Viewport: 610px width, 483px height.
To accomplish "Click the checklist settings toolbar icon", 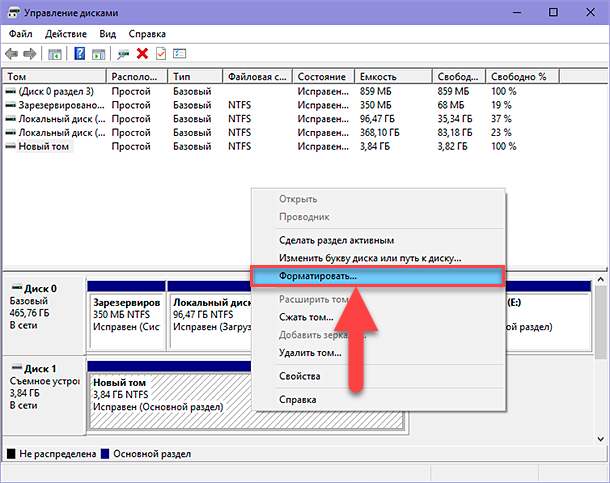I will coord(179,54).
